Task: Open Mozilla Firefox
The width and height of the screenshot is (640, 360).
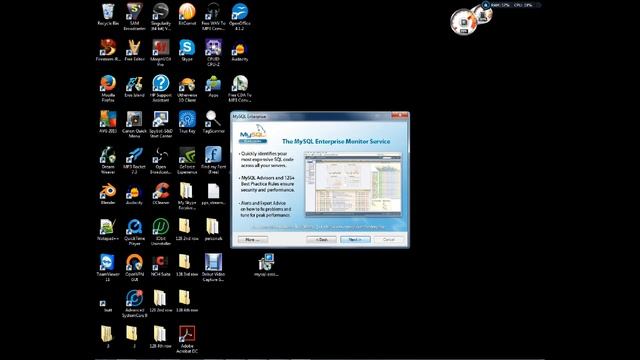Action: [108, 88]
